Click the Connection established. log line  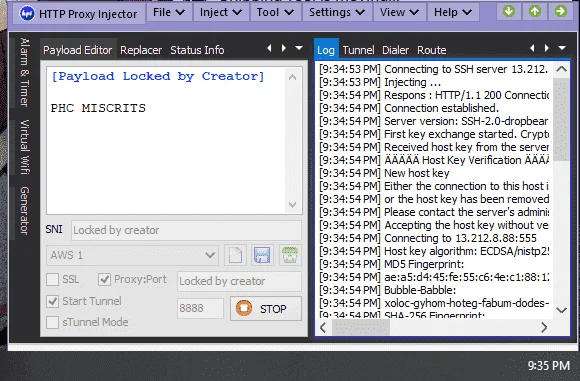[409, 108]
